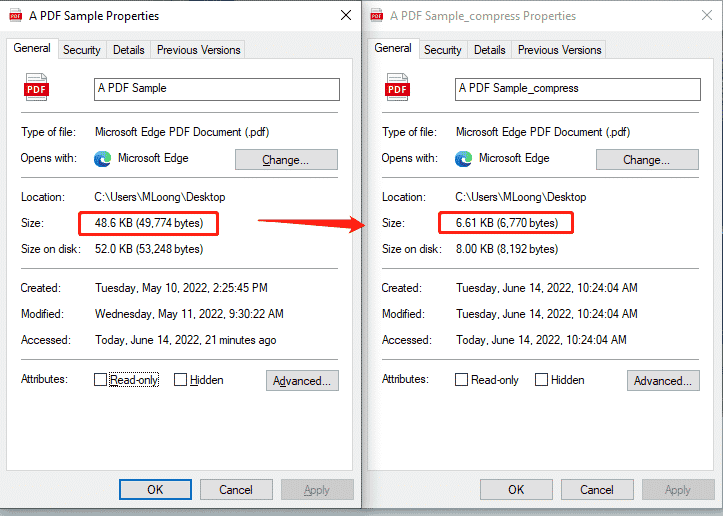The image size is (723, 516).
Task: Click OK in A PDF Sample_compress dialog
Action: click(x=516, y=490)
